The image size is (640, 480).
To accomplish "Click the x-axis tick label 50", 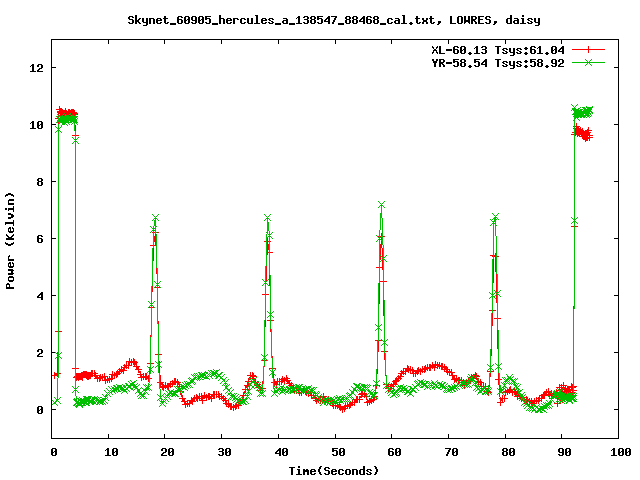I will [x=338, y=452].
